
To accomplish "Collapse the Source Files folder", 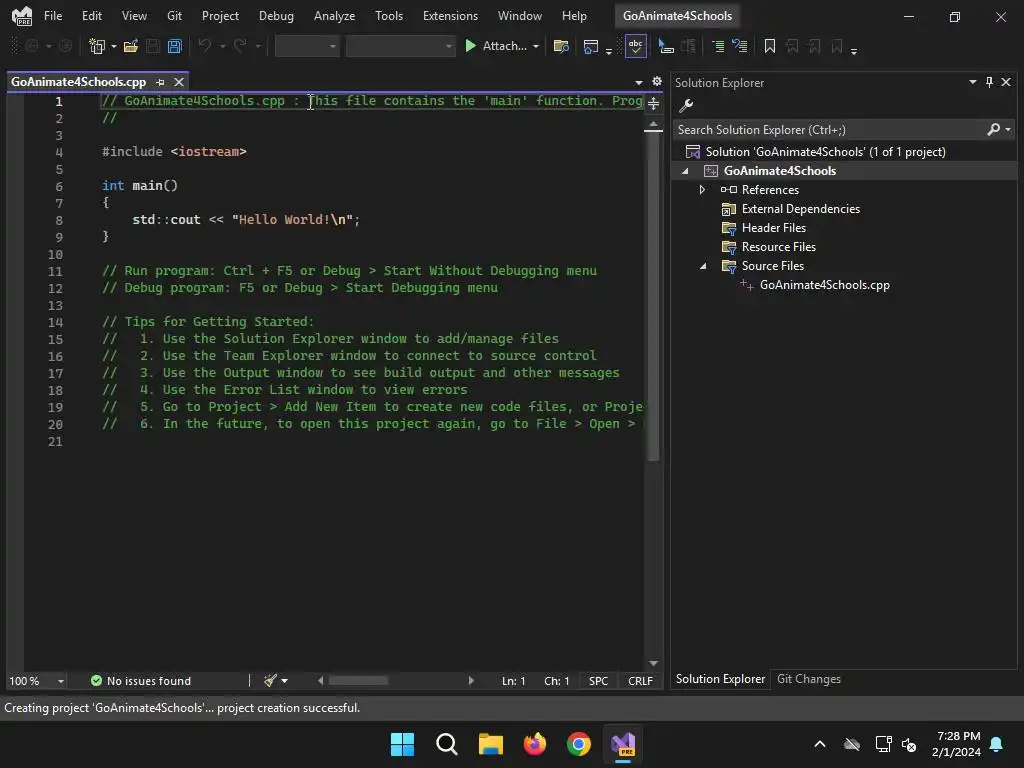I will point(703,266).
